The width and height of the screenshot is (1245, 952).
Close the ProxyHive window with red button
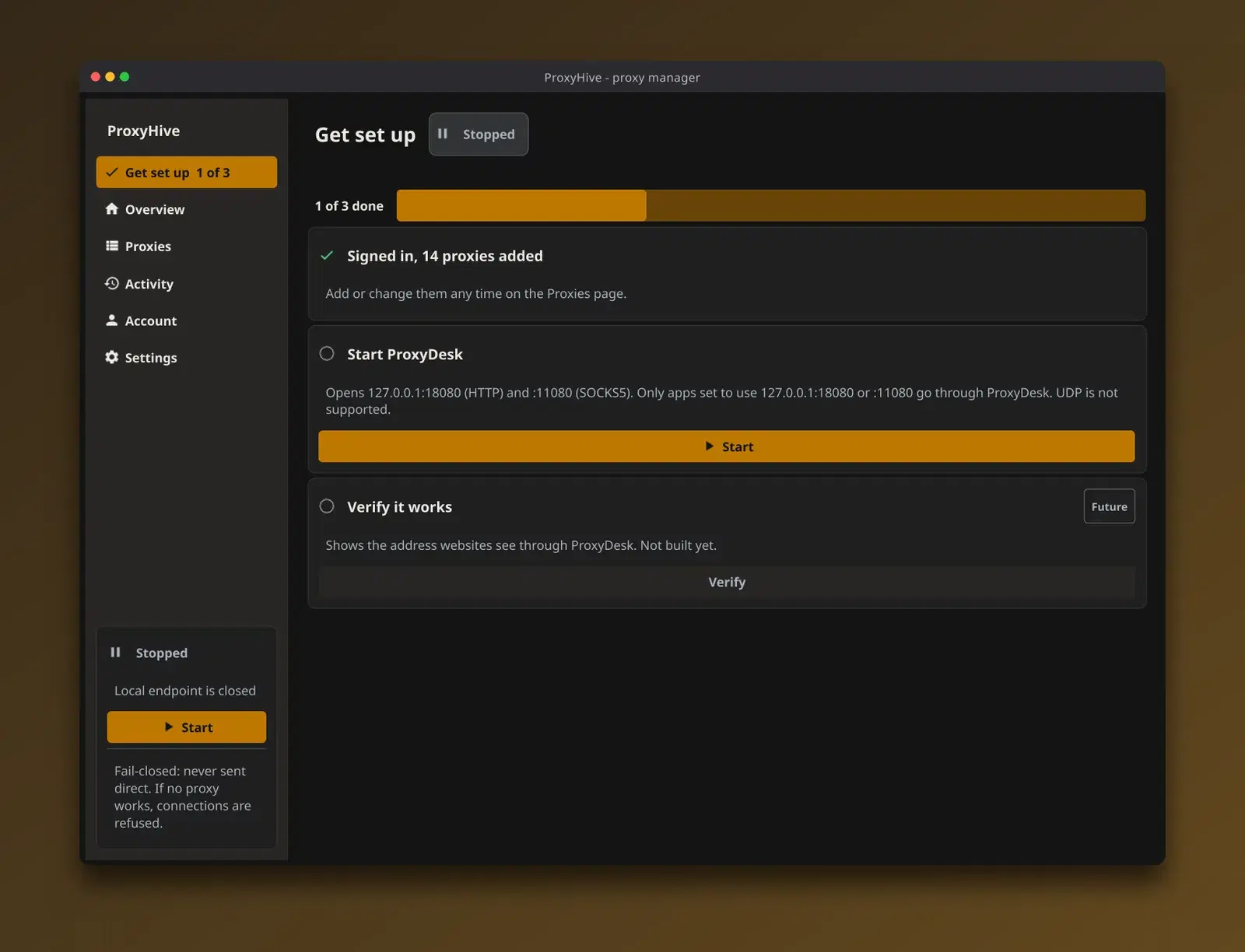tap(96, 76)
